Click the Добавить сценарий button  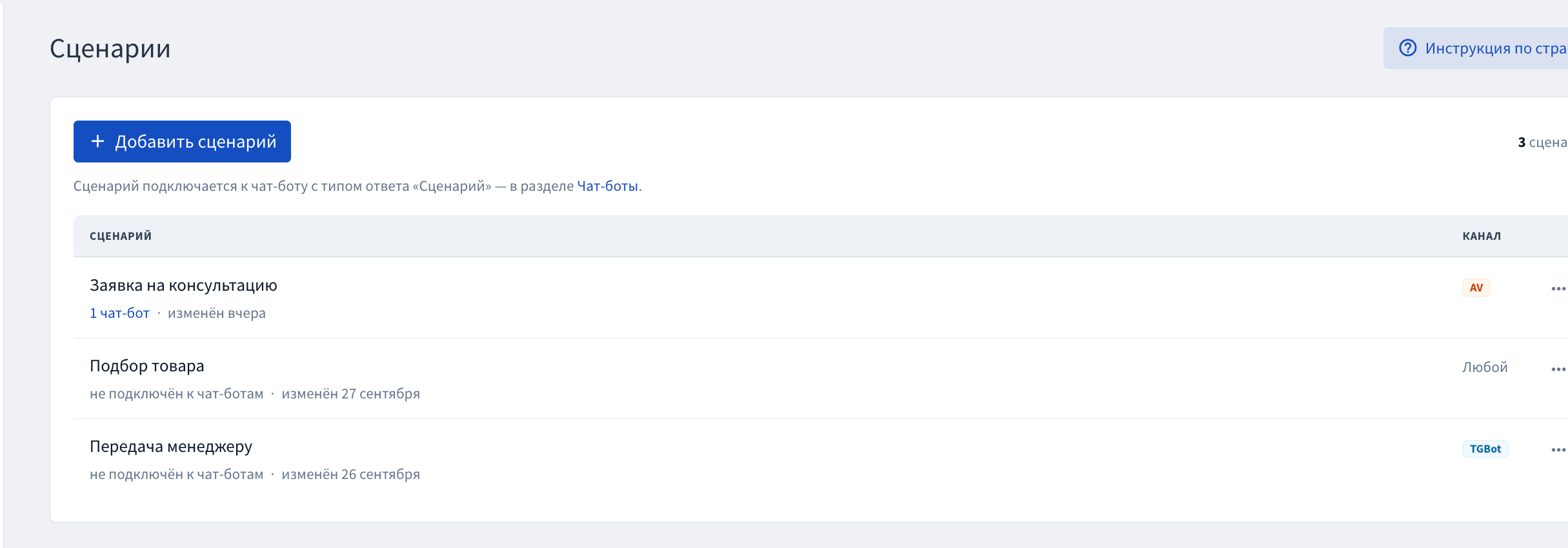pos(182,141)
